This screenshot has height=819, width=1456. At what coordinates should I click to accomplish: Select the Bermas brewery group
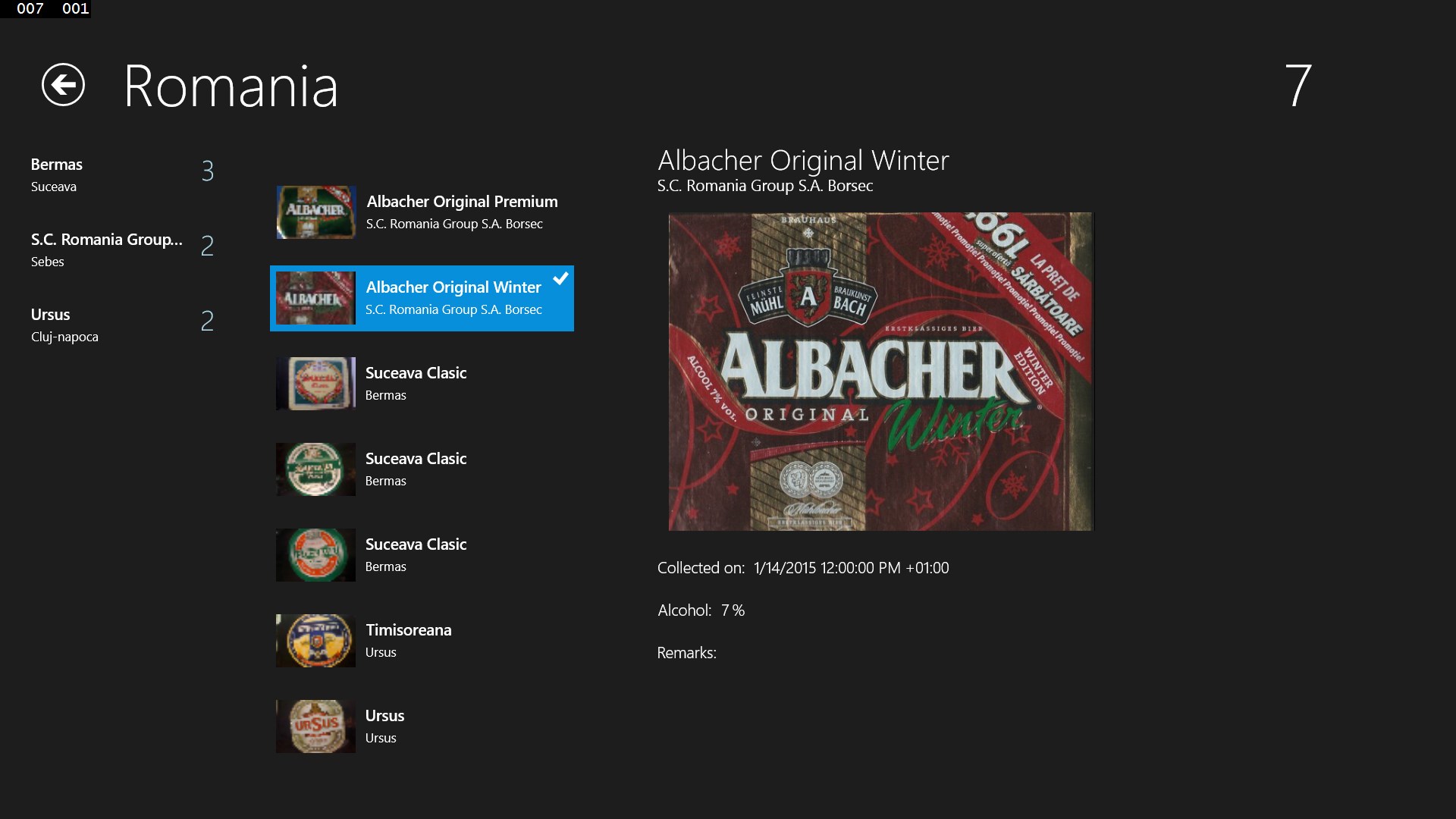pyautogui.click(x=57, y=165)
